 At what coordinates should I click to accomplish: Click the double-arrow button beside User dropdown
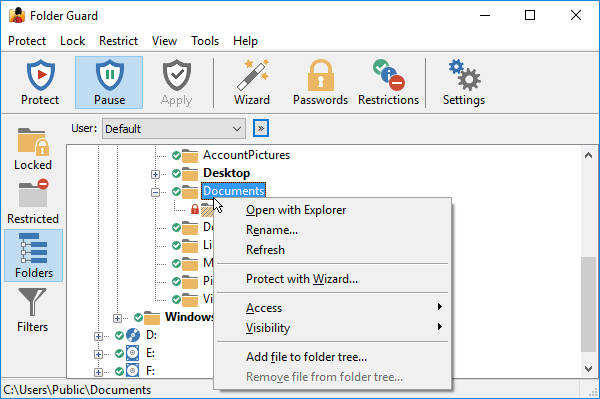(x=261, y=128)
